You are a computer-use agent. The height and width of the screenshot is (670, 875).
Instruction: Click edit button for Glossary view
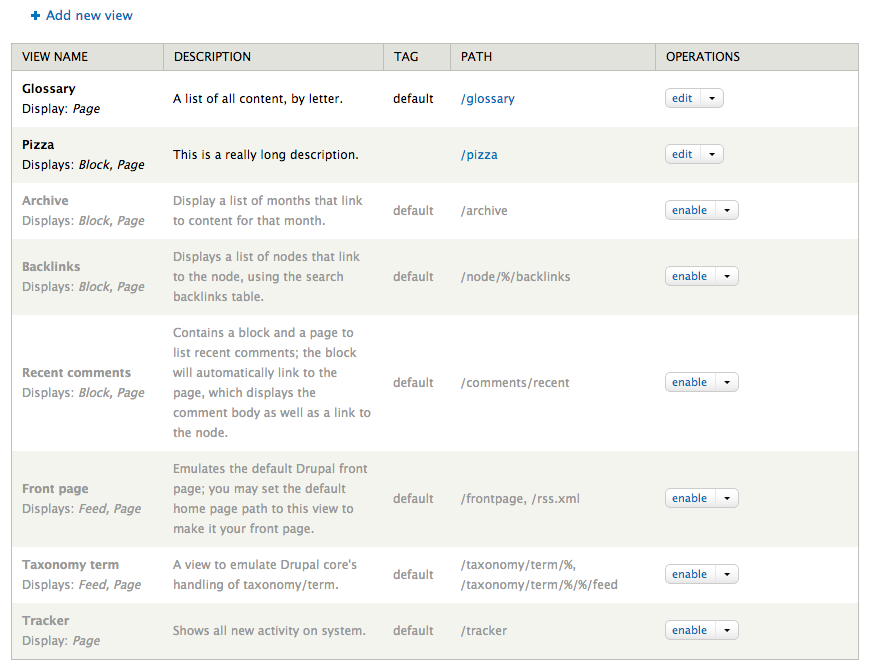tap(682, 98)
